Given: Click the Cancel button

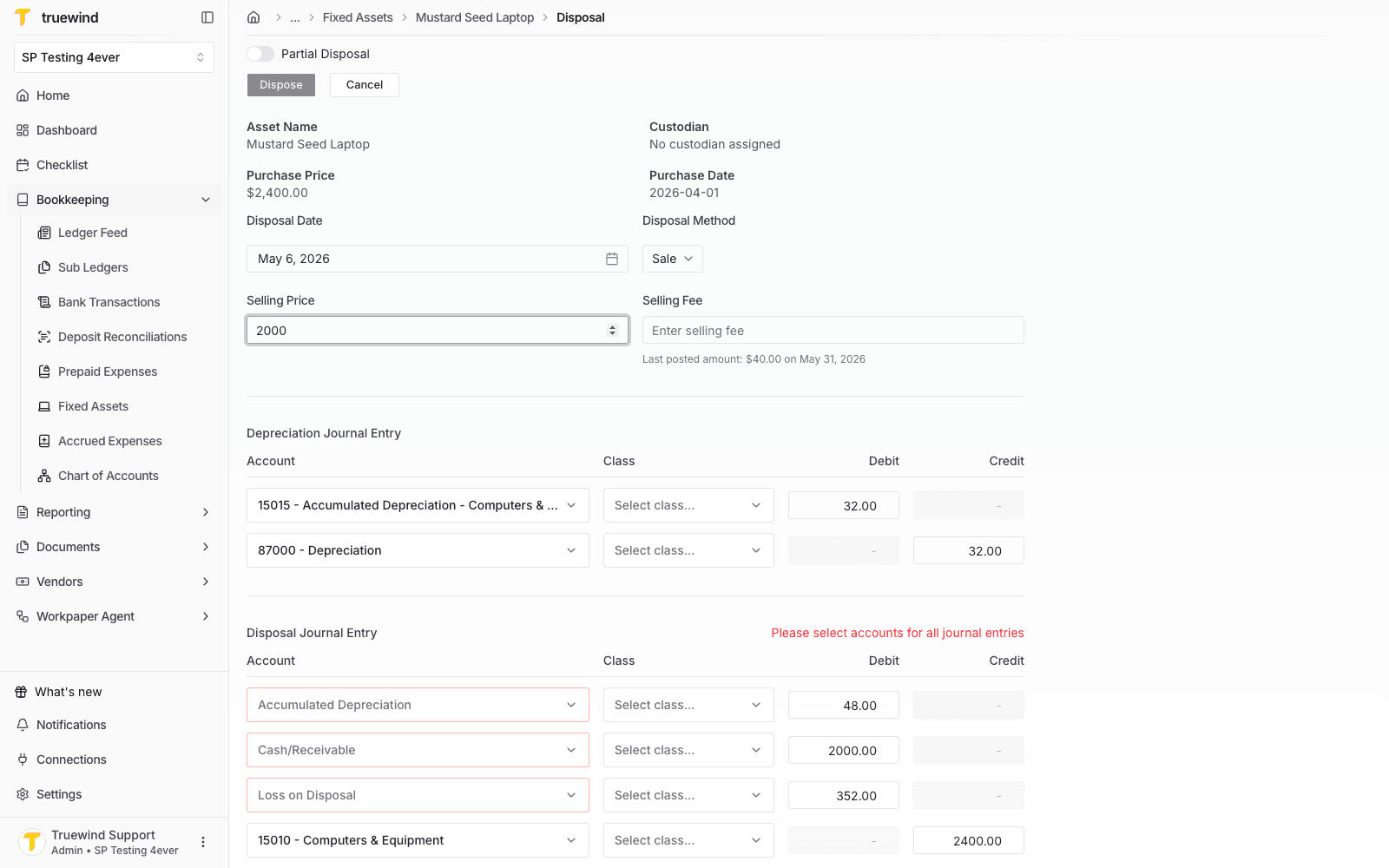Looking at the screenshot, I should click(x=365, y=85).
